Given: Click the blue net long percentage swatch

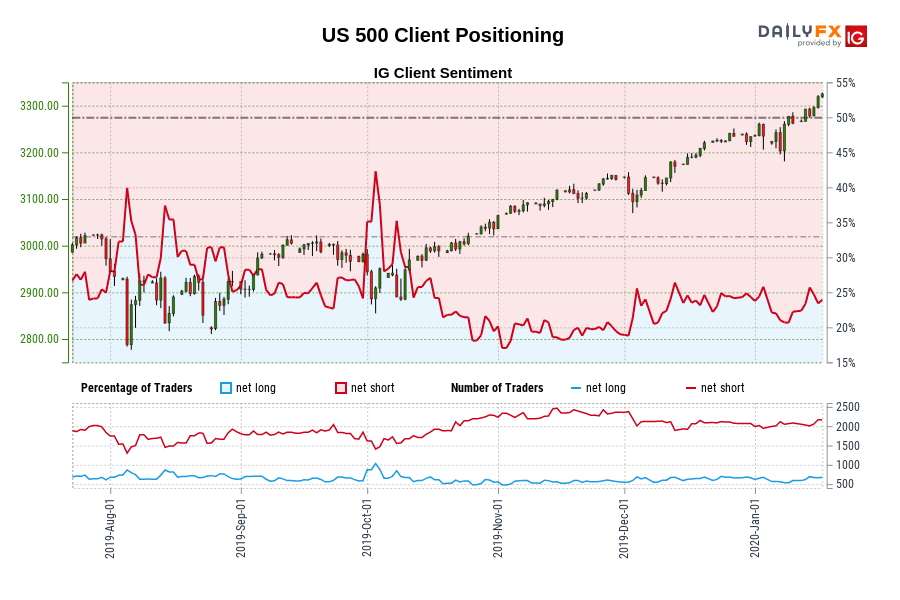Looking at the screenshot, I should (x=226, y=388).
